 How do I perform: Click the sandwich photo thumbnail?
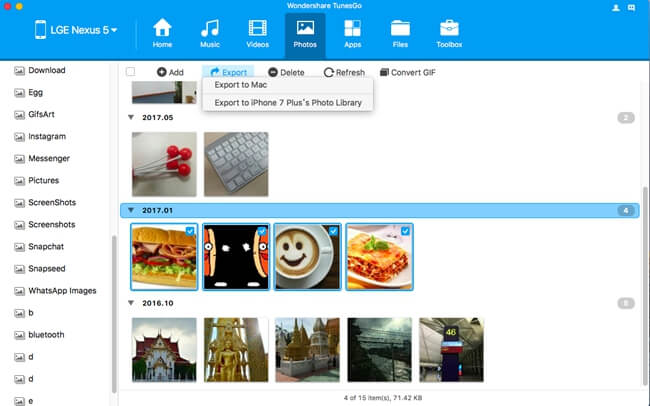coord(164,257)
